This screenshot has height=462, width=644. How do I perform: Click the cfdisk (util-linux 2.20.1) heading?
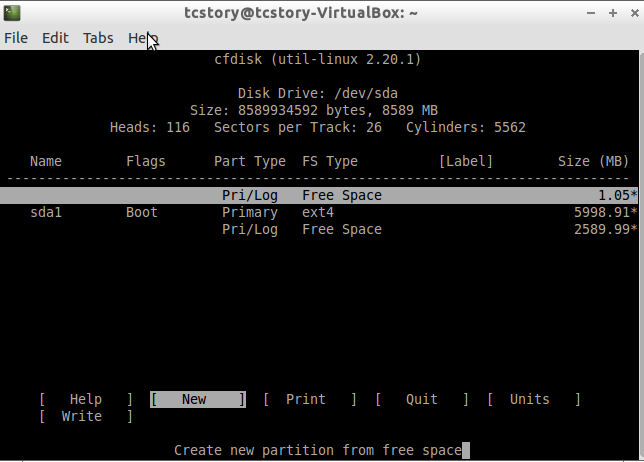318,60
